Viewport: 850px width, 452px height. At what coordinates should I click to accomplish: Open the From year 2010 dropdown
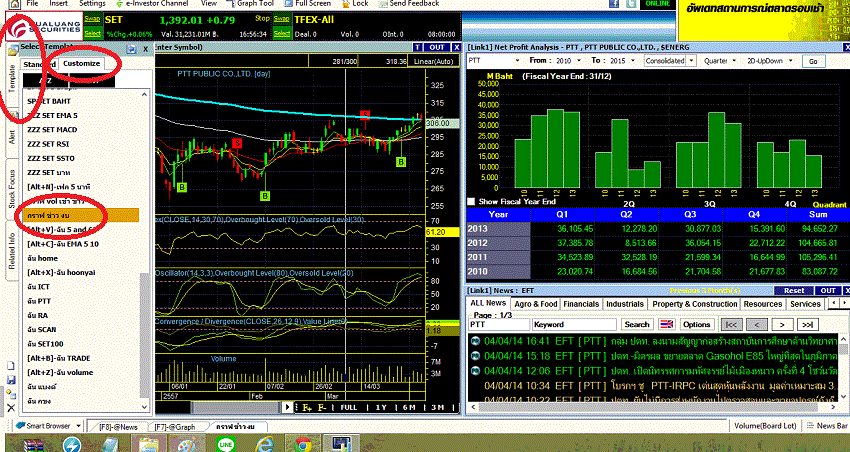coord(577,61)
